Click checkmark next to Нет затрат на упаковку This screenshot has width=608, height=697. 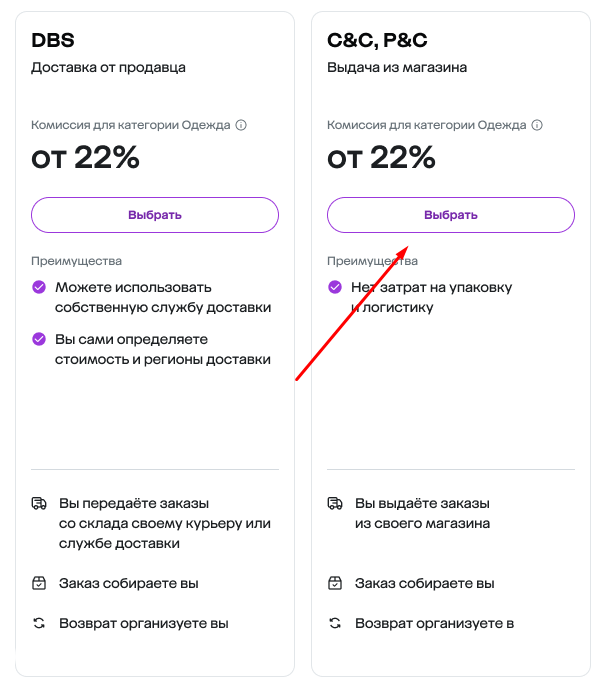coord(335,287)
